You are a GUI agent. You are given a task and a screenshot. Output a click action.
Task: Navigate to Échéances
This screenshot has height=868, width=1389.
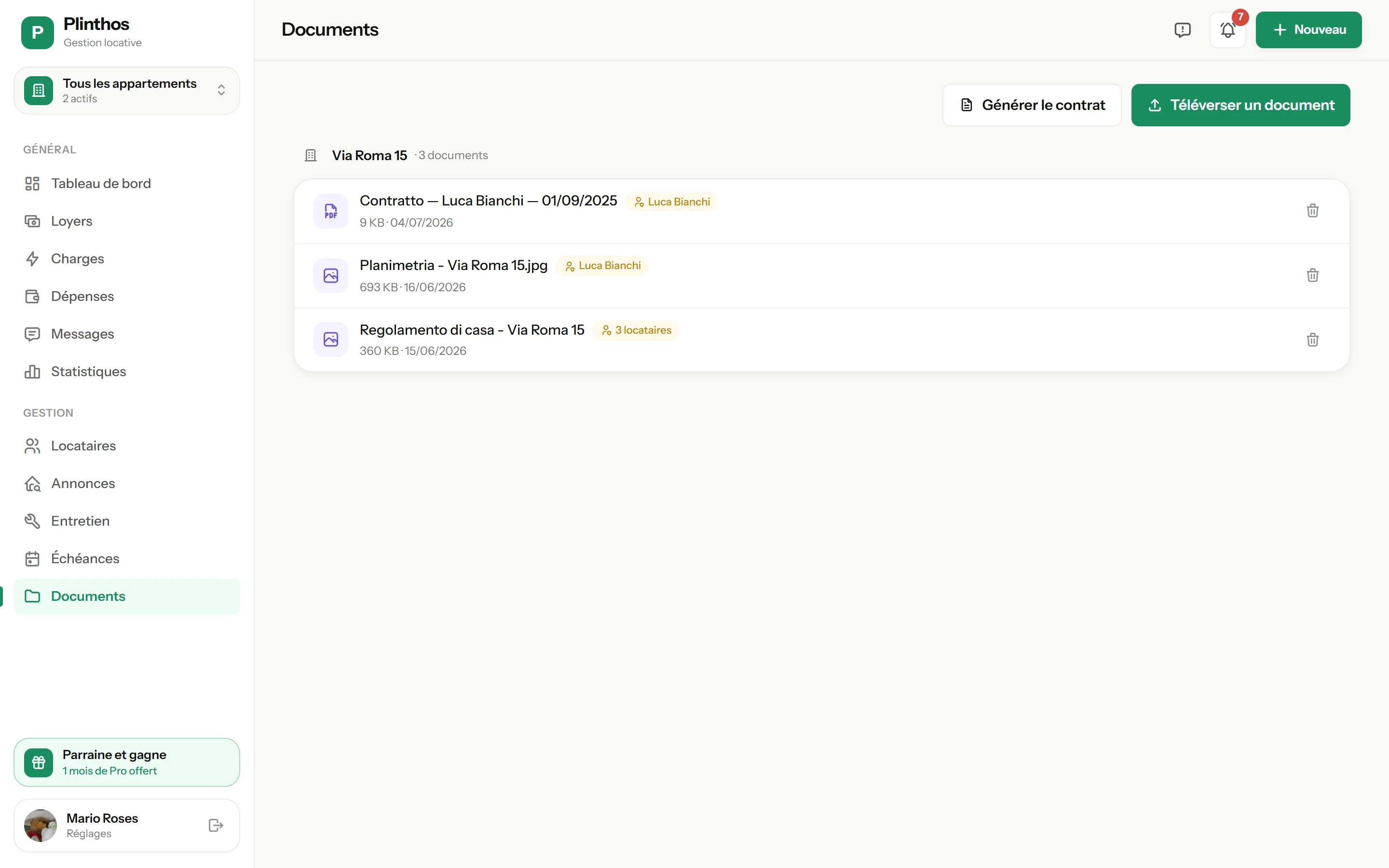127,558
